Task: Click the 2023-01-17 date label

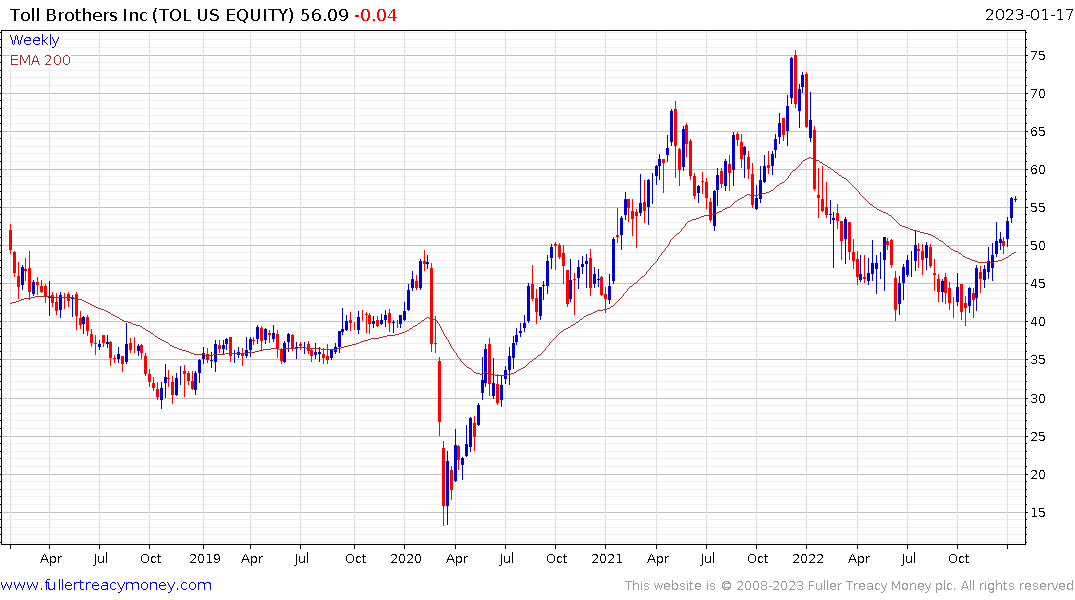Action: coord(1029,15)
